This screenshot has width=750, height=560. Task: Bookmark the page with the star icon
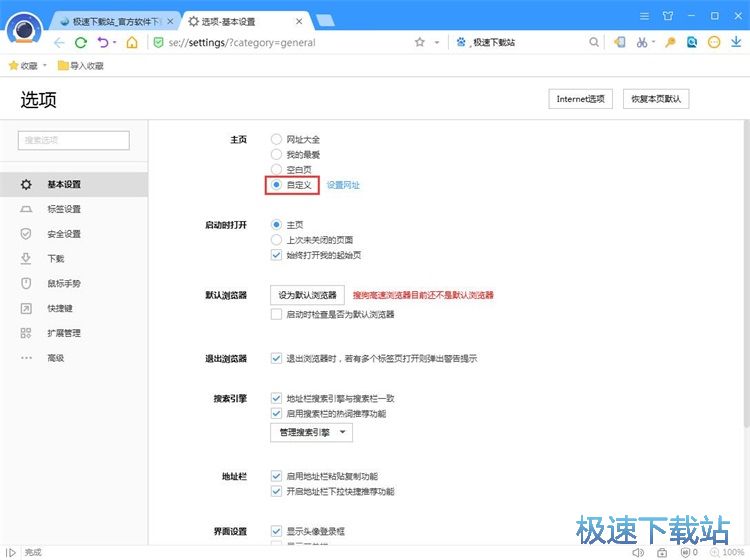tap(420, 42)
